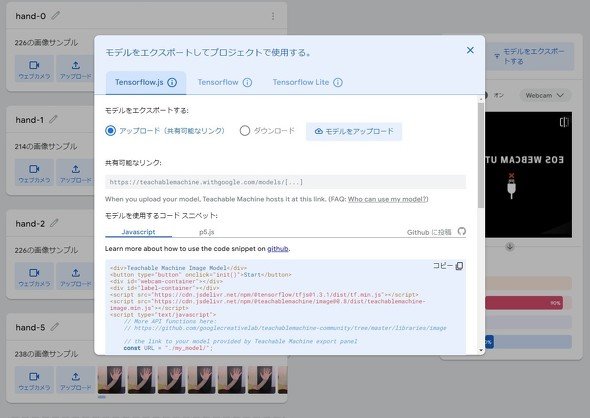
Task: Open the Webcam source dropdown
Action: [544, 96]
